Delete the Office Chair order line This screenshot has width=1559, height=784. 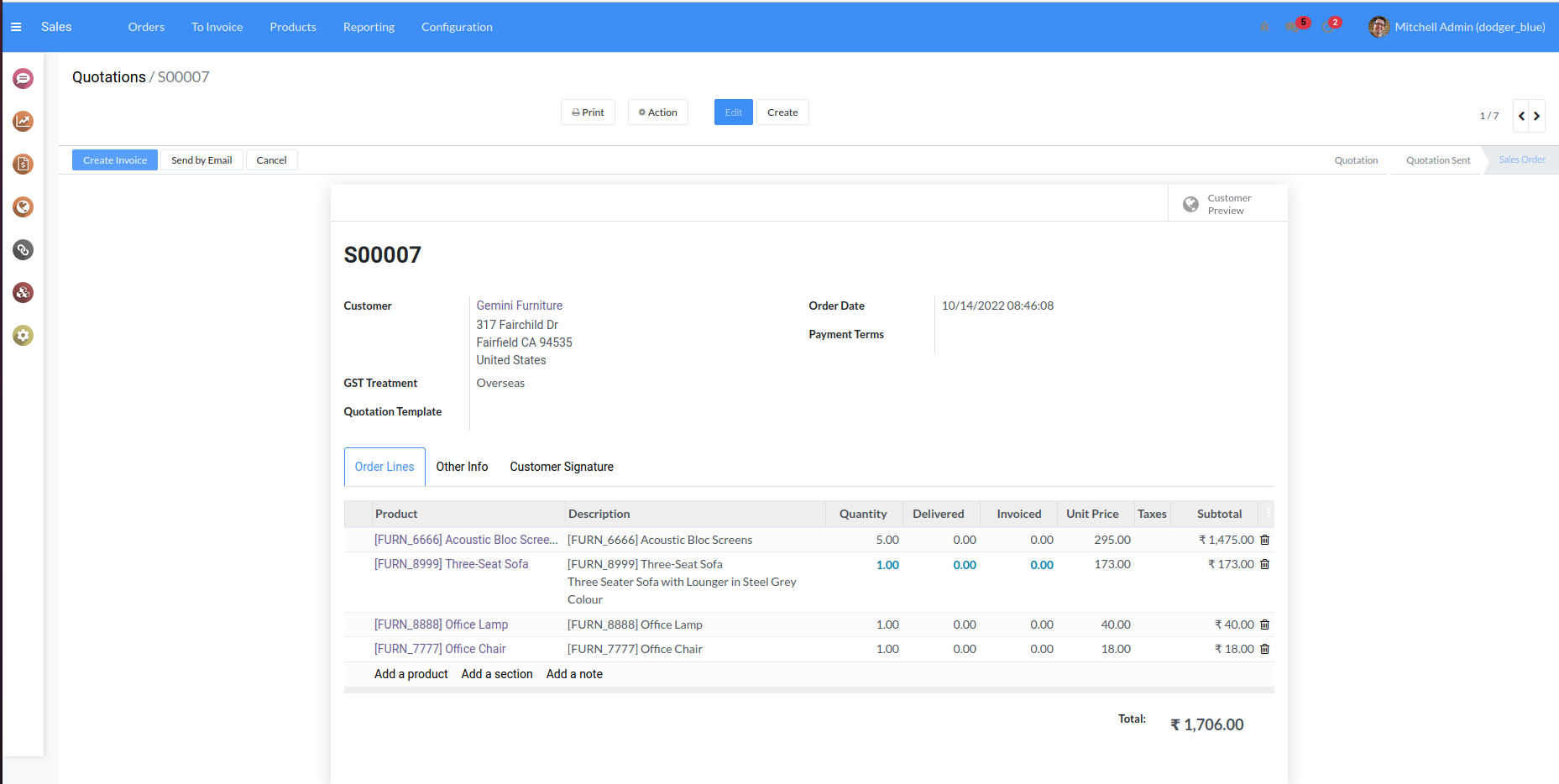pos(1264,650)
